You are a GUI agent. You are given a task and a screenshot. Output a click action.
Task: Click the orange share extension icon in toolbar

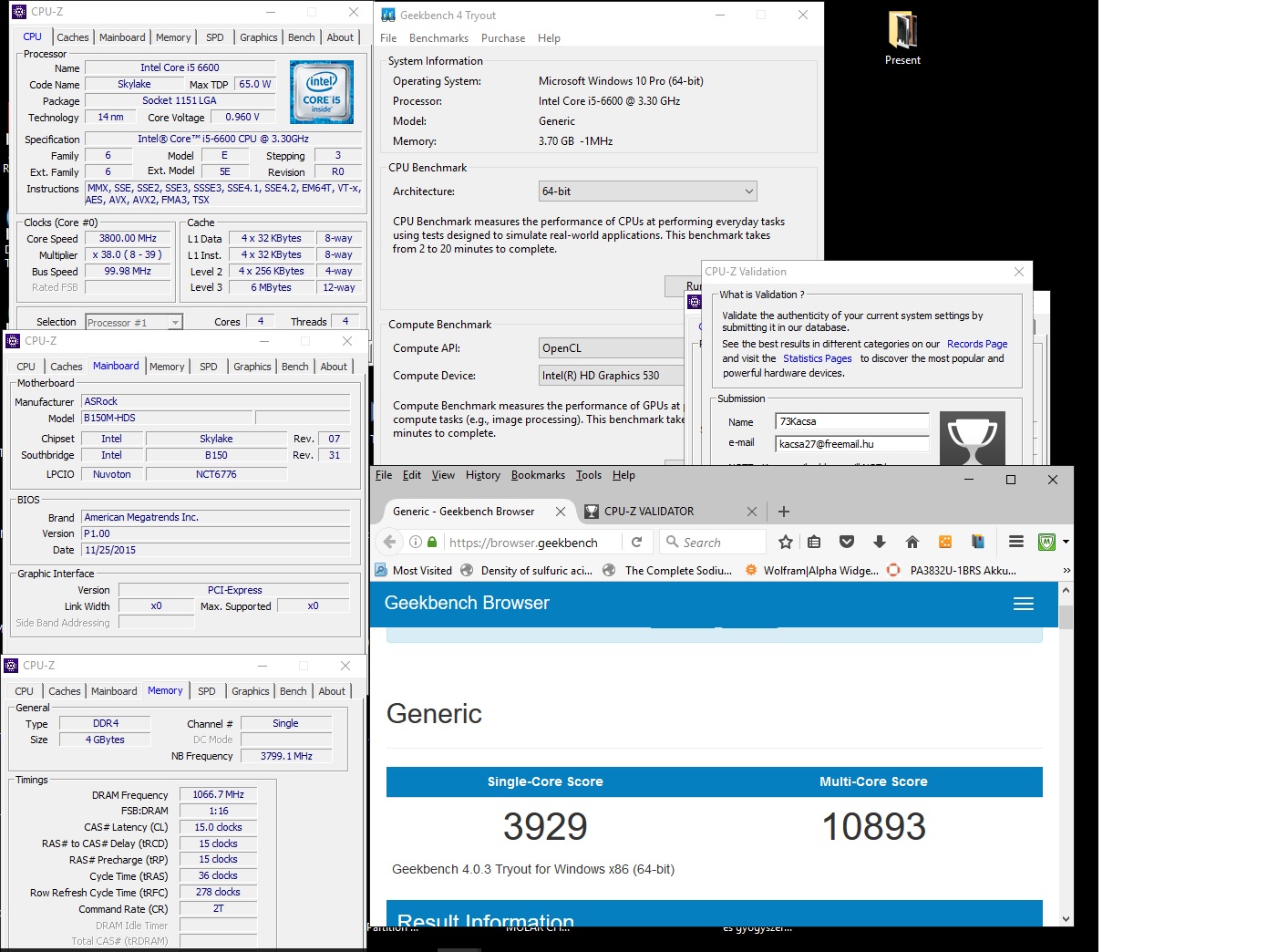[x=945, y=542]
